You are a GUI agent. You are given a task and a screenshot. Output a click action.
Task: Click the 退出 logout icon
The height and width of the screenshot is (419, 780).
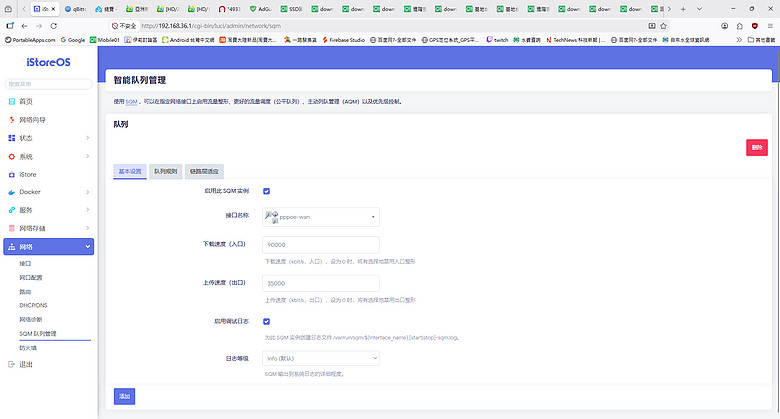pos(11,364)
